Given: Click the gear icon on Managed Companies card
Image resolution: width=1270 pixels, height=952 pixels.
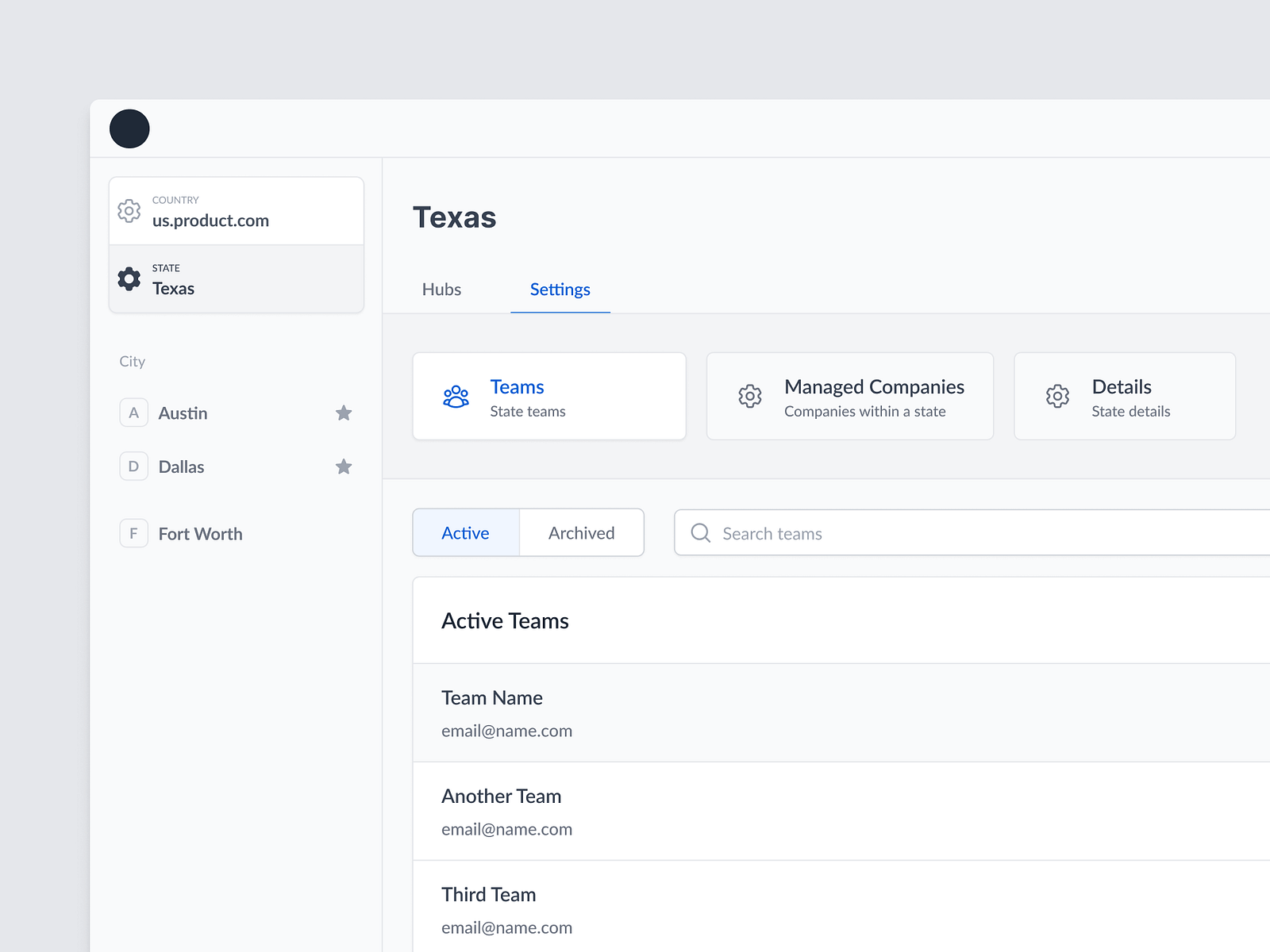Looking at the screenshot, I should (749, 396).
